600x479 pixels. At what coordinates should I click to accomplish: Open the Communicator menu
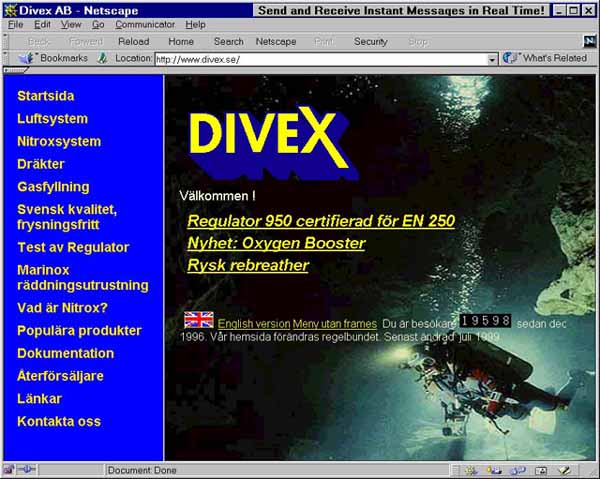tap(145, 24)
